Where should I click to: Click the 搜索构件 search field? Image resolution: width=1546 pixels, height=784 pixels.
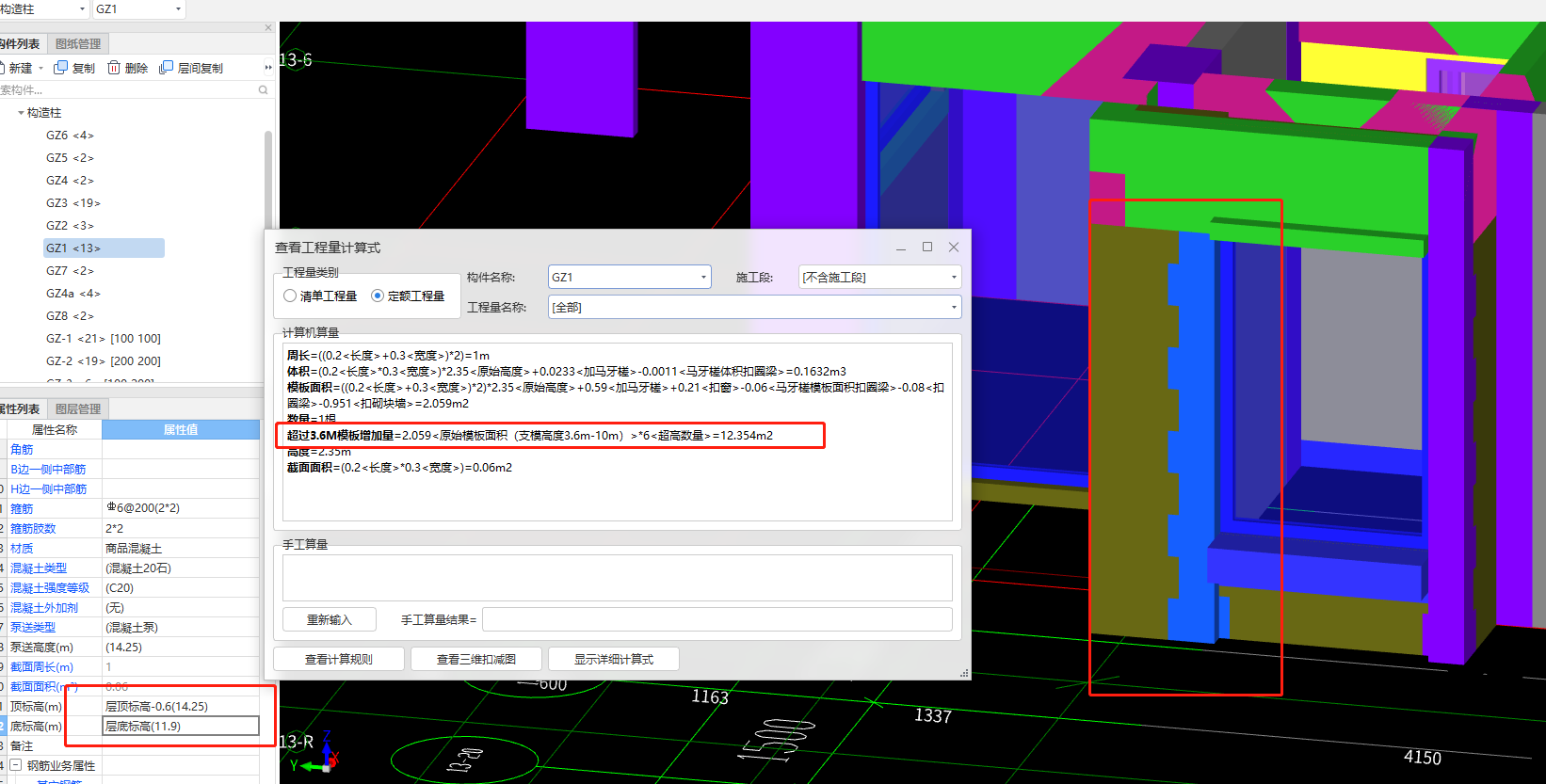click(127, 90)
